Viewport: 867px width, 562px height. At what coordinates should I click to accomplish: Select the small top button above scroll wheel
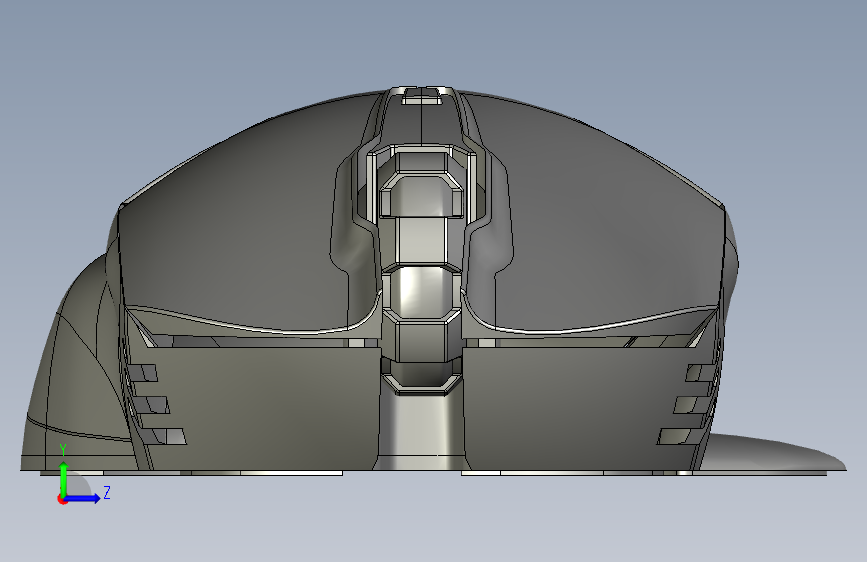click(421, 96)
